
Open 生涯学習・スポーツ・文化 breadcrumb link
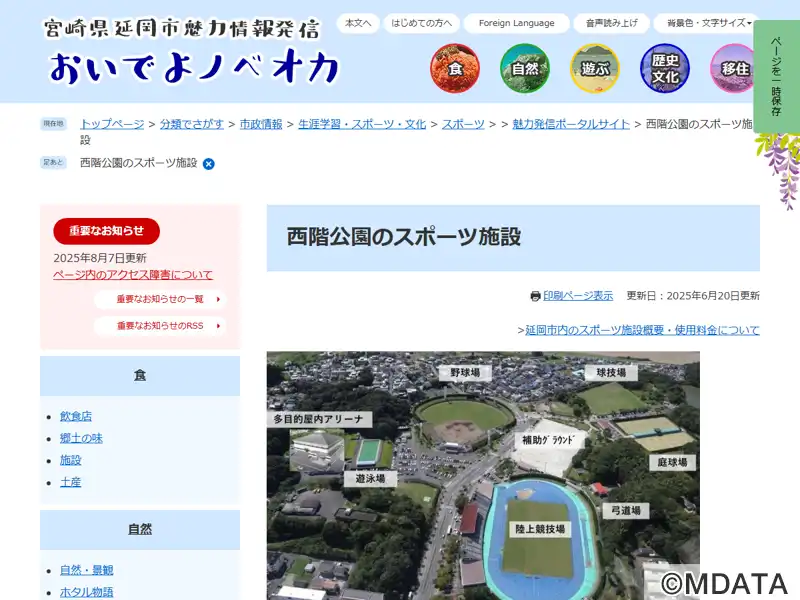pyautogui.click(x=362, y=124)
